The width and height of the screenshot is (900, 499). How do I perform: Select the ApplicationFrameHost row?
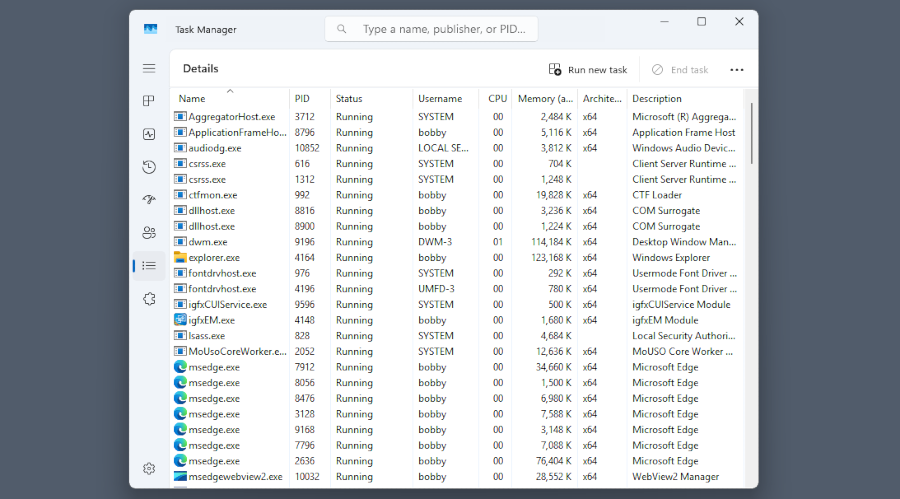click(x=456, y=132)
